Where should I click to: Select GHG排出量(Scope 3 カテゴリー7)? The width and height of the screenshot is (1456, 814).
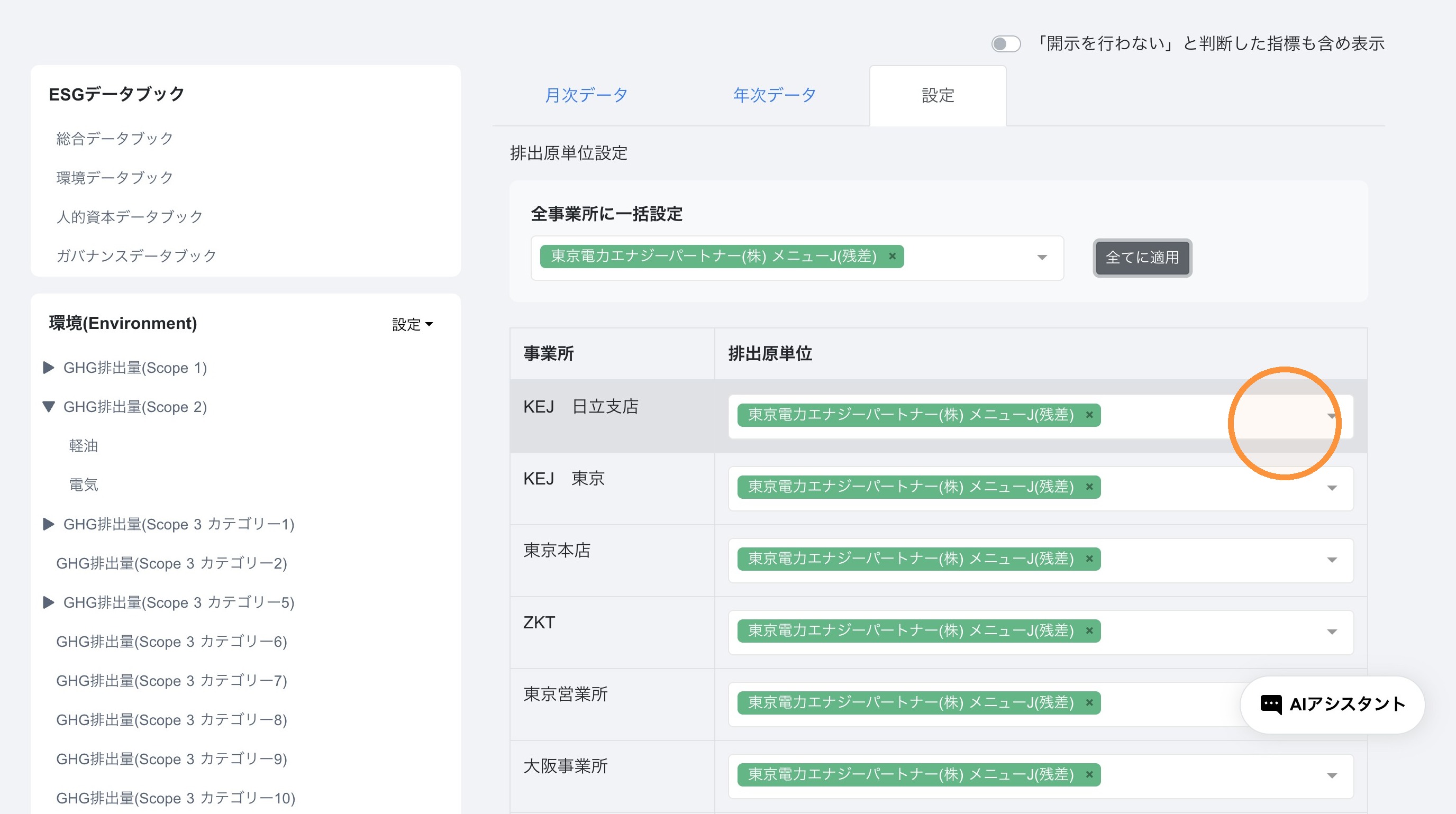point(172,681)
